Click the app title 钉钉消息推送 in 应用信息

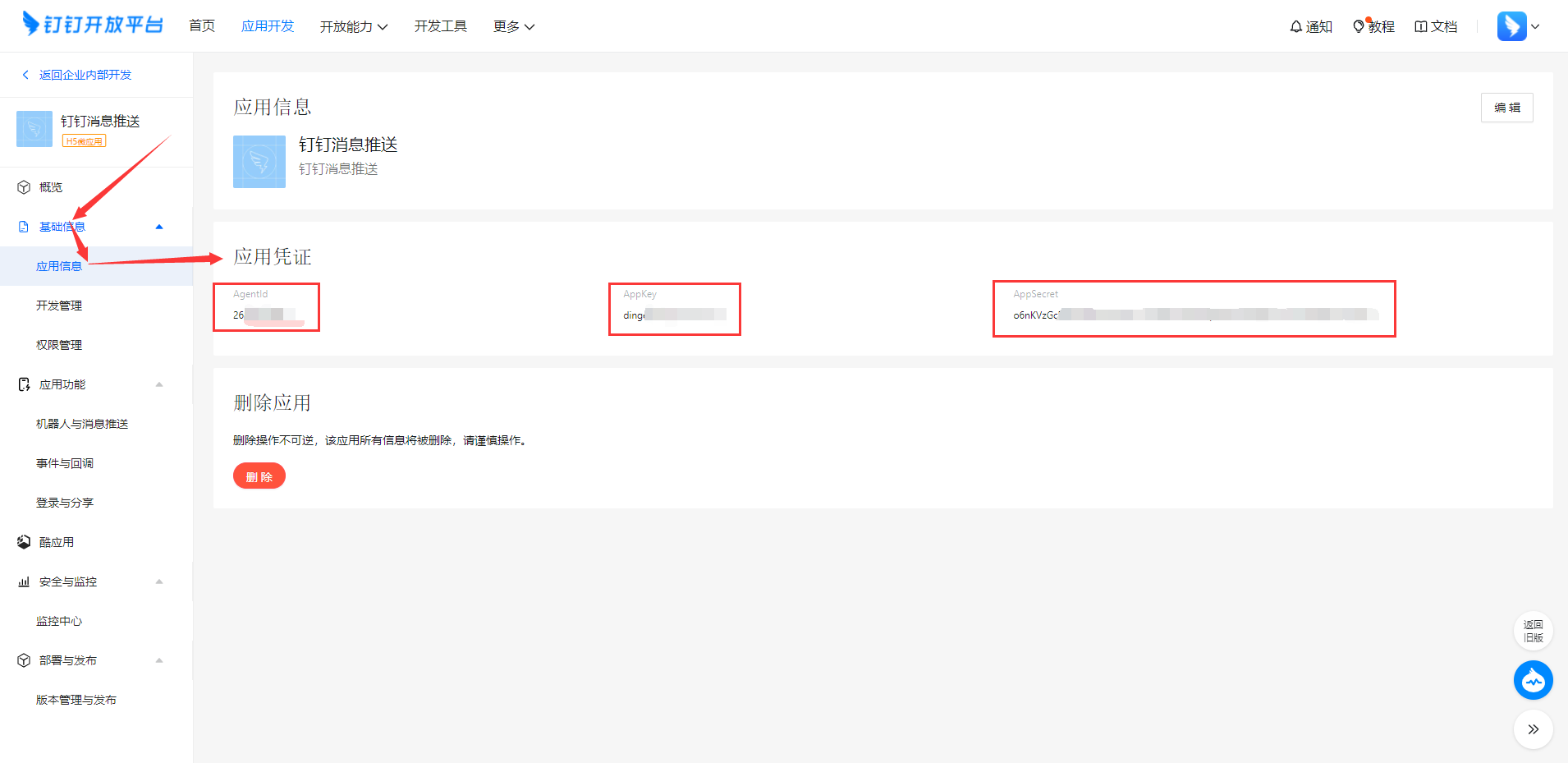[348, 145]
